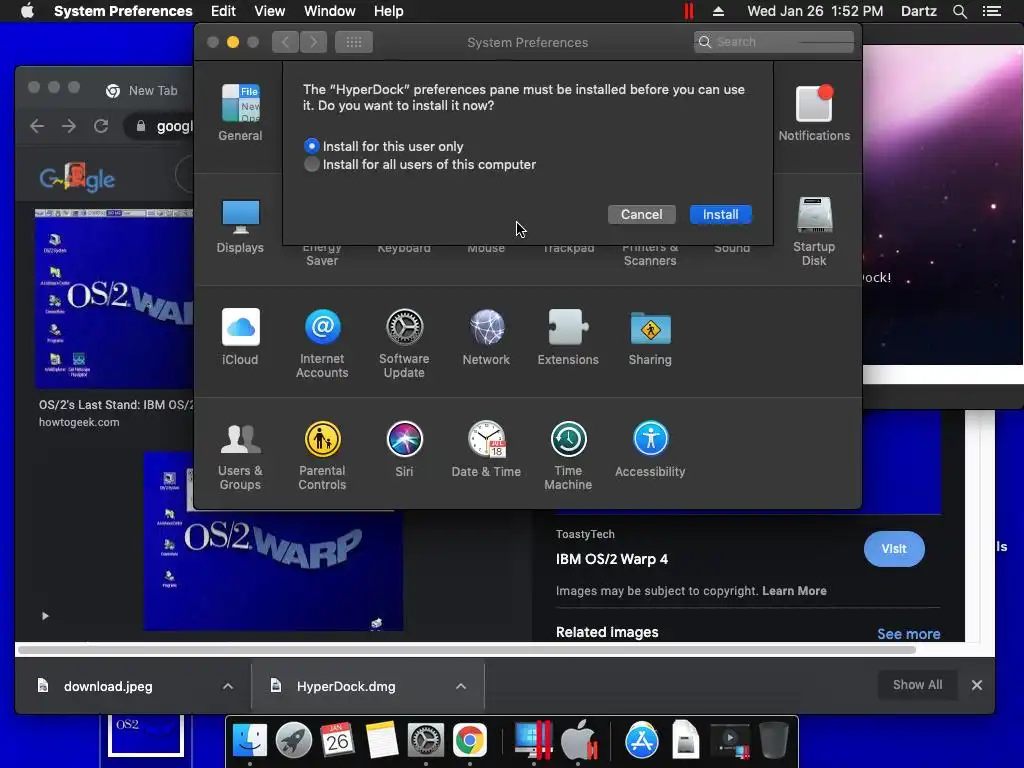
Task: Click the date and time in menu bar
Action: coord(815,11)
